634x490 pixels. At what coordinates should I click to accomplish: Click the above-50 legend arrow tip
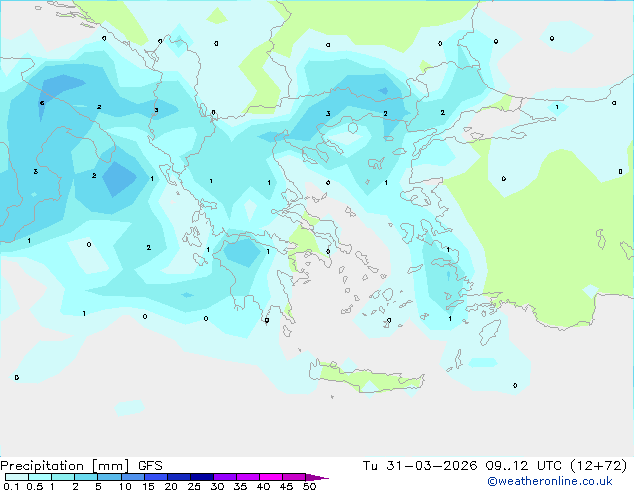click(317, 477)
